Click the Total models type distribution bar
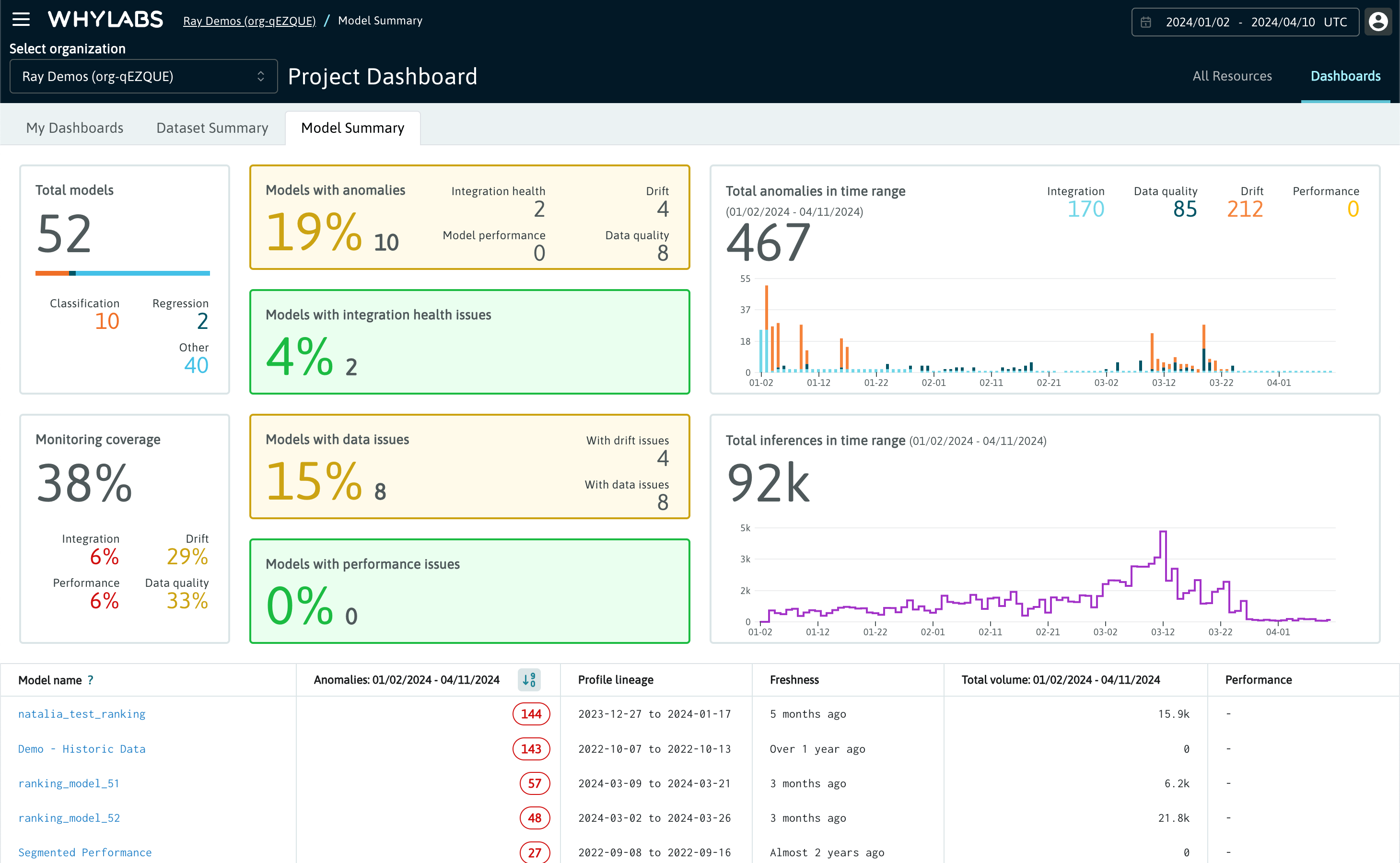 point(122,273)
